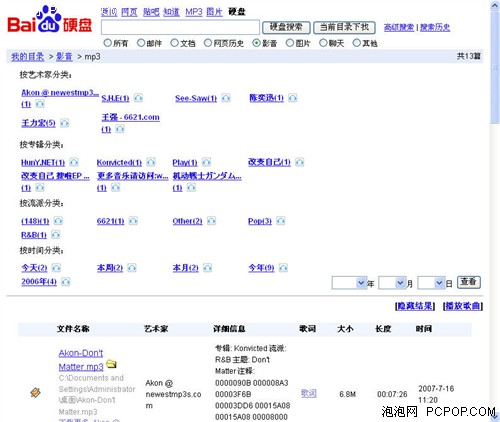The height and width of the screenshot is (422, 500).
Task: Play headphone icon next to See-Saw(1)
Action: click(x=226, y=98)
